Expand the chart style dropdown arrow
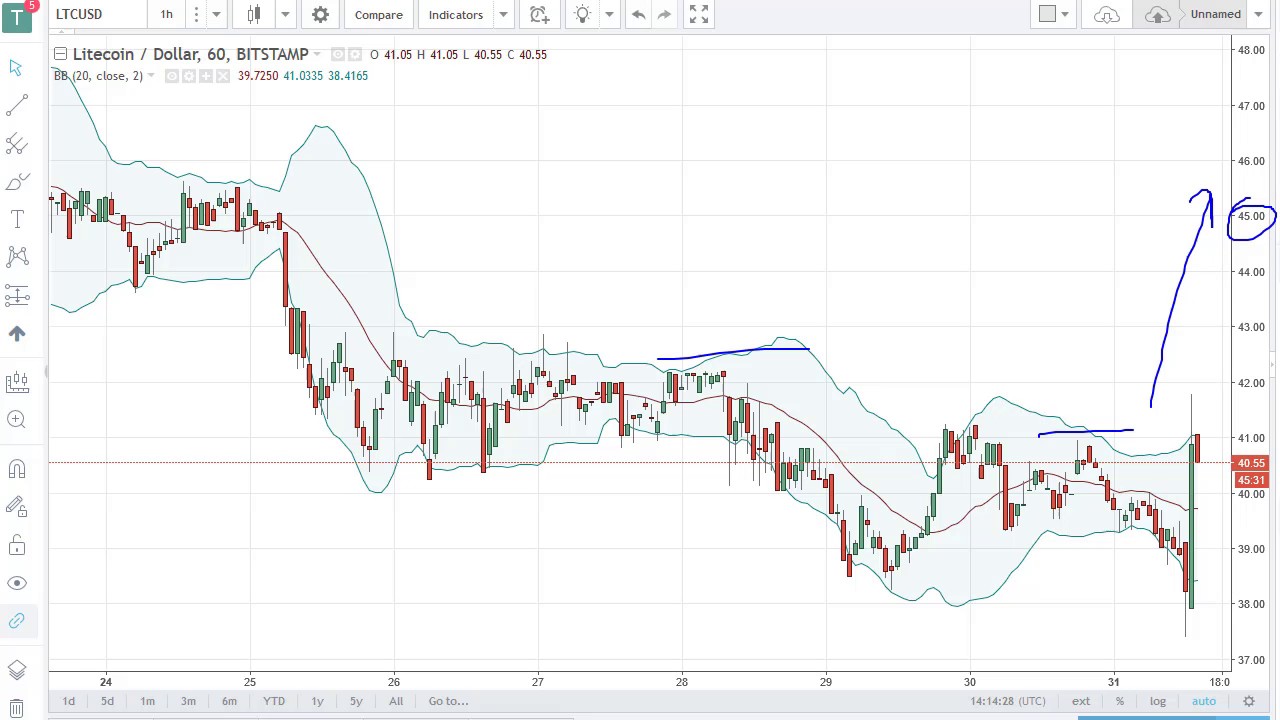 pos(285,14)
